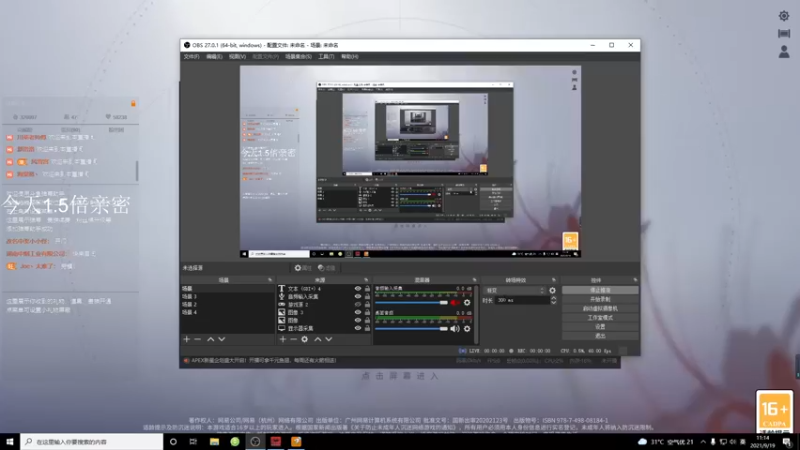Open the 工具(T) menu
Image resolution: width=800 pixels, height=450 pixels.
(326, 57)
